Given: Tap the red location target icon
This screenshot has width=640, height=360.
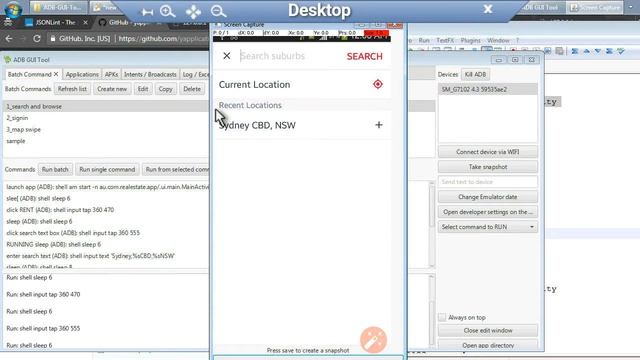Looking at the screenshot, I should (378, 84).
